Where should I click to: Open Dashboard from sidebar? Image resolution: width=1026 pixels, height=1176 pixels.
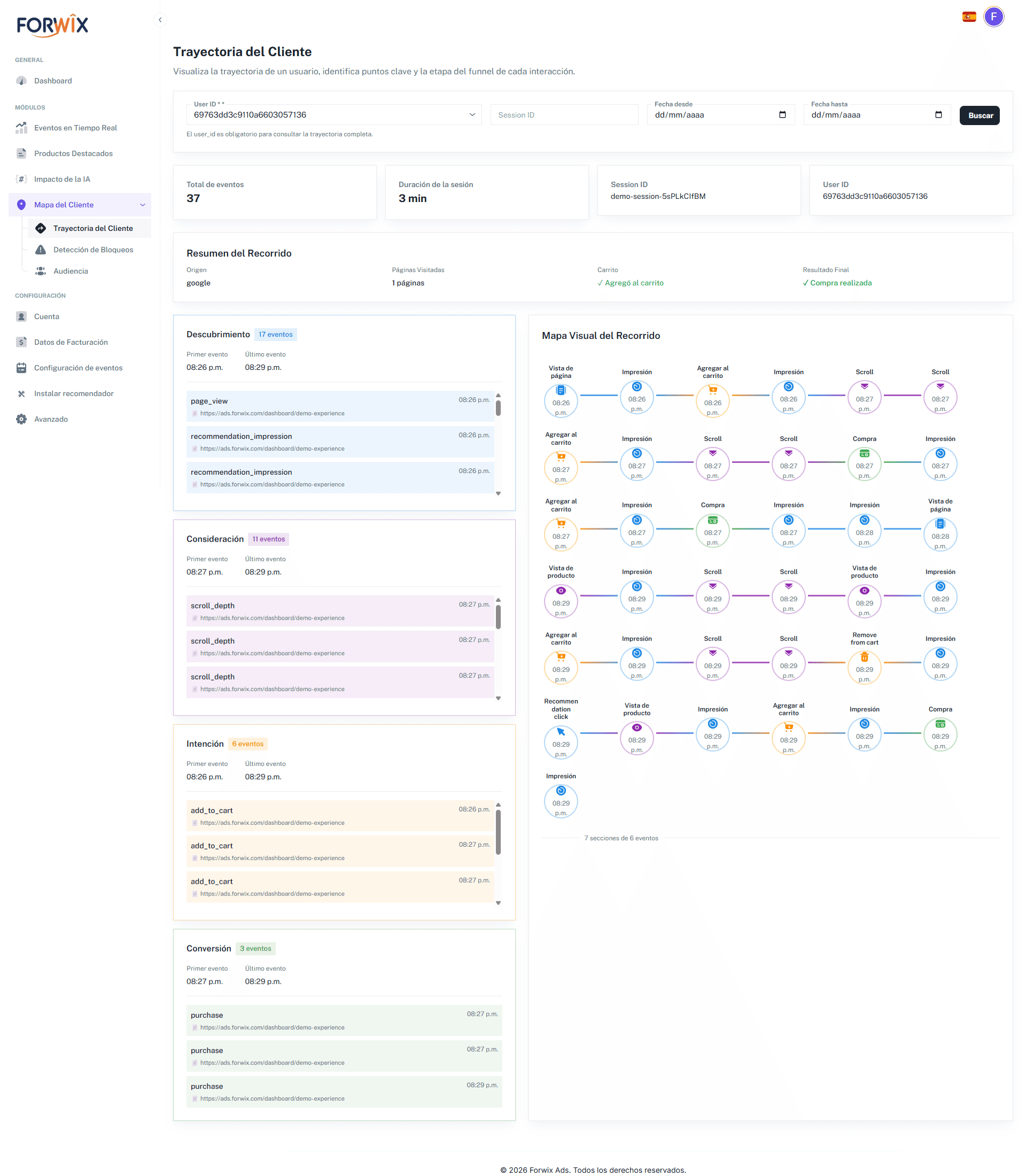pos(53,81)
